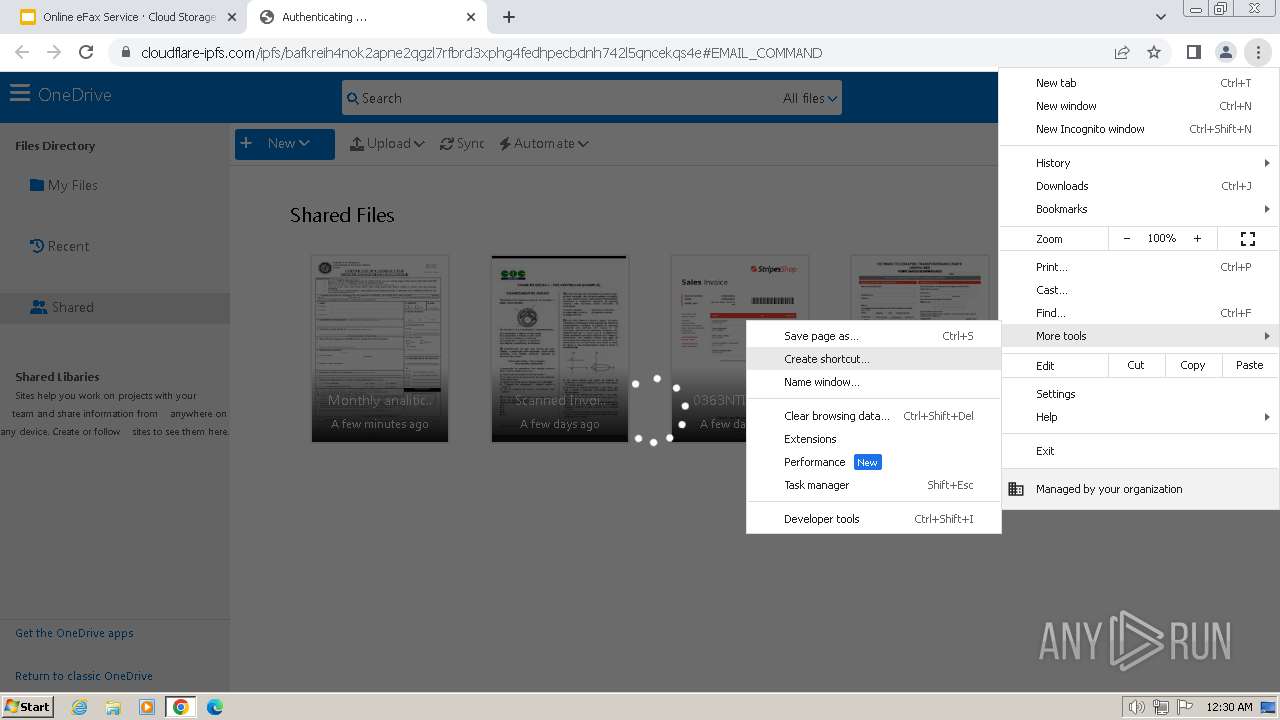
Task: Open Task manager from submenu
Action: 873,485
